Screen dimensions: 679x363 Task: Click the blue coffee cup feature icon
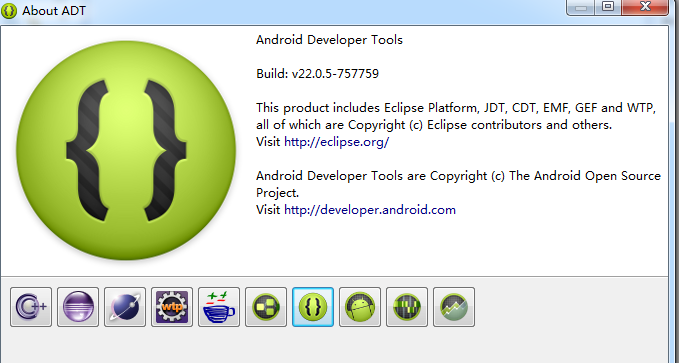[219, 307]
